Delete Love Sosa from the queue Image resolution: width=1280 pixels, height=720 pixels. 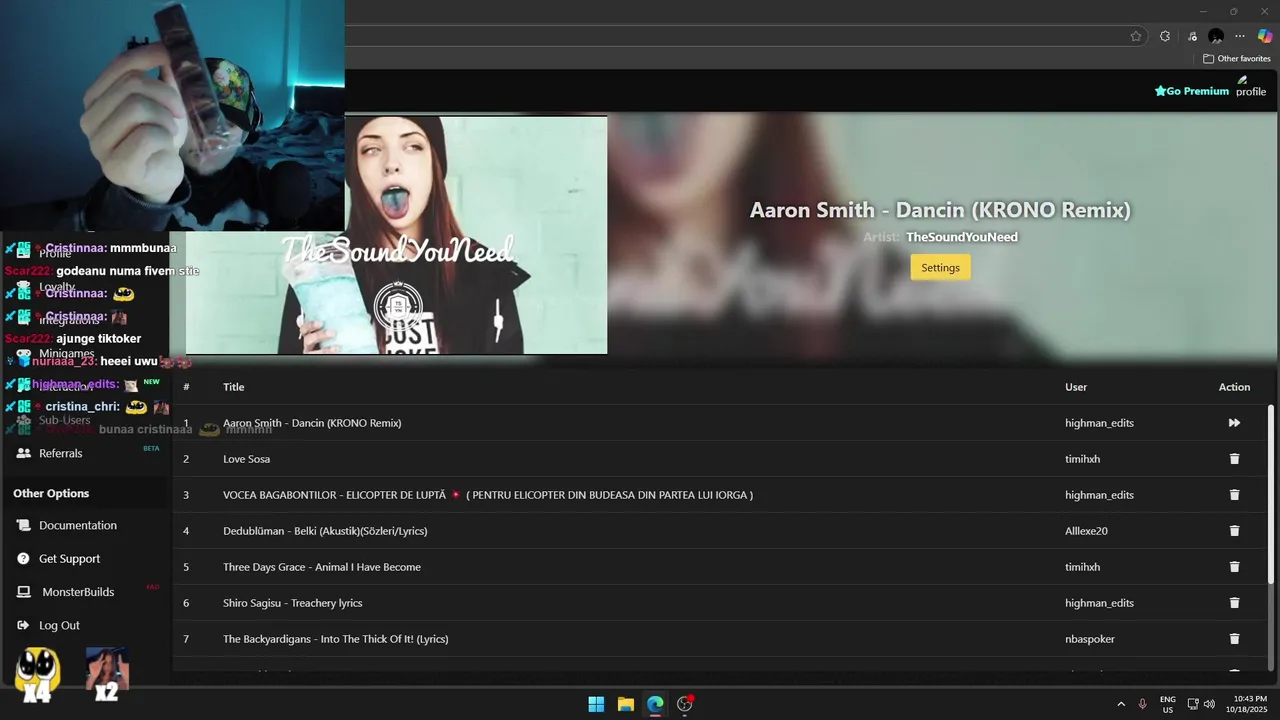pyautogui.click(x=1234, y=459)
